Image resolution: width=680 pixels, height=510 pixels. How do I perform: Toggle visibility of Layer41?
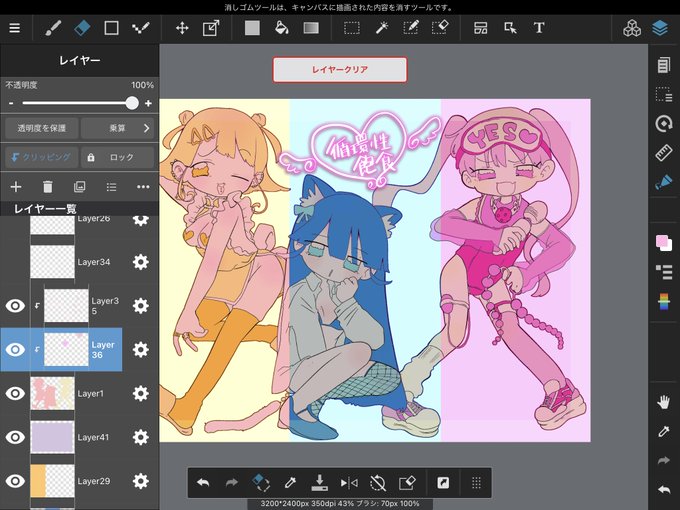tap(15, 437)
